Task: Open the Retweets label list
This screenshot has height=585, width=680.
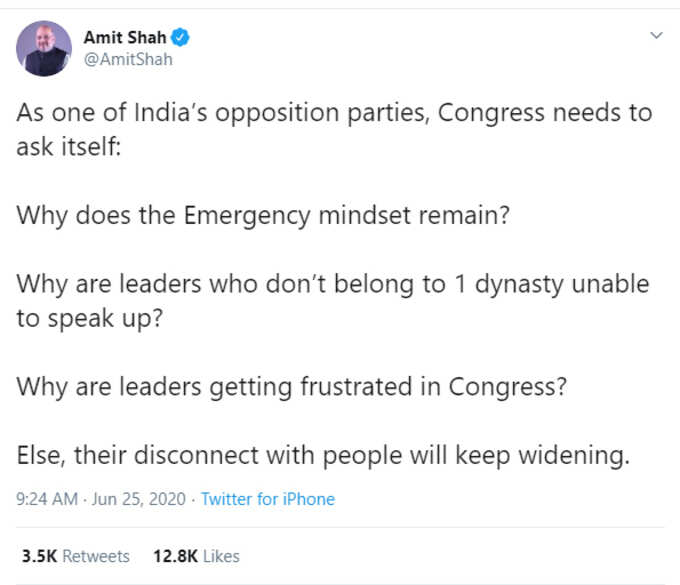Action: [96, 556]
